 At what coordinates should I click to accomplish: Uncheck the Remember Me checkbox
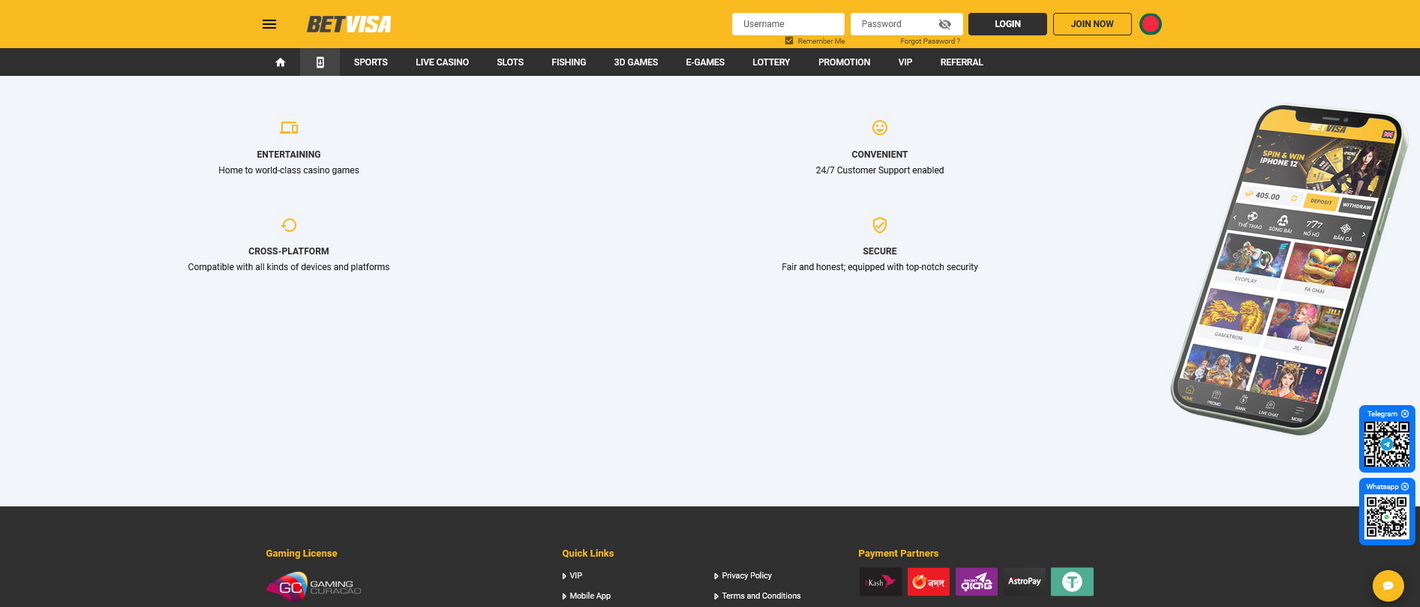(789, 41)
